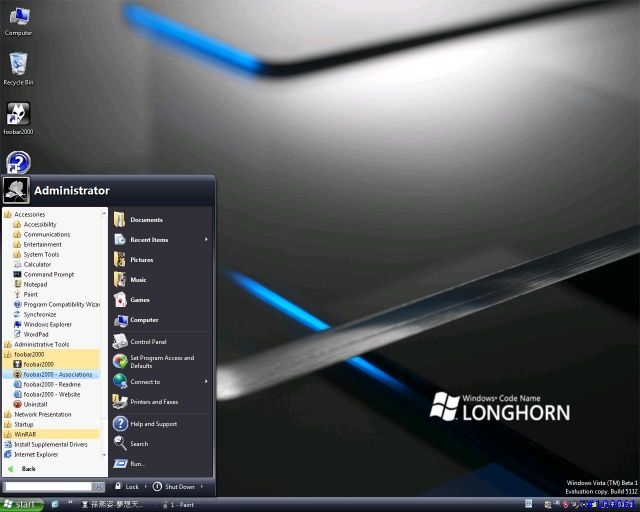Launch Windows Explorer entry
640x512 pixels.
[42, 325]
